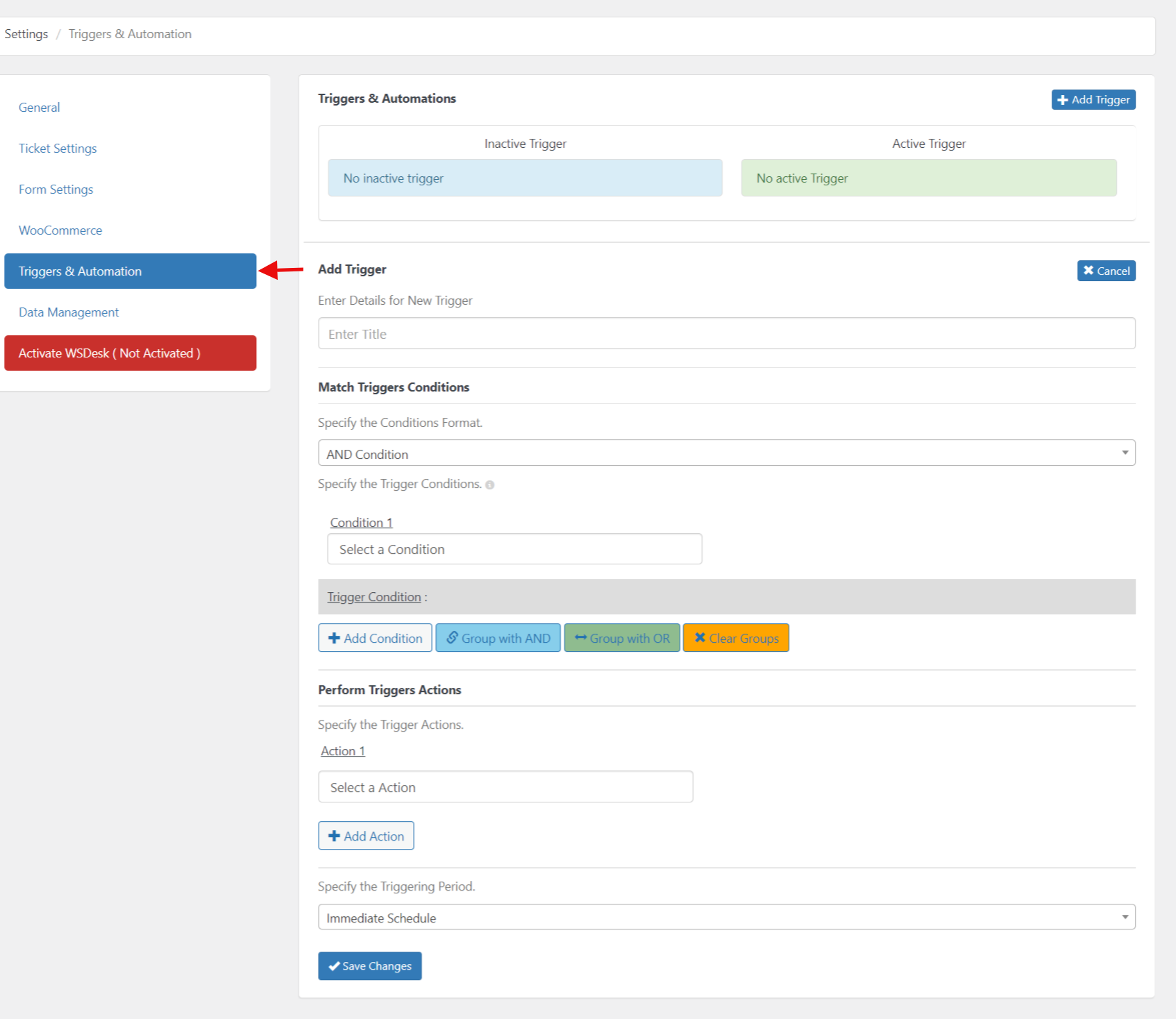Save Changes with the checkmark button
Screen dimensions: 1176x1019
pyautogui.click(x=369, y=966)
